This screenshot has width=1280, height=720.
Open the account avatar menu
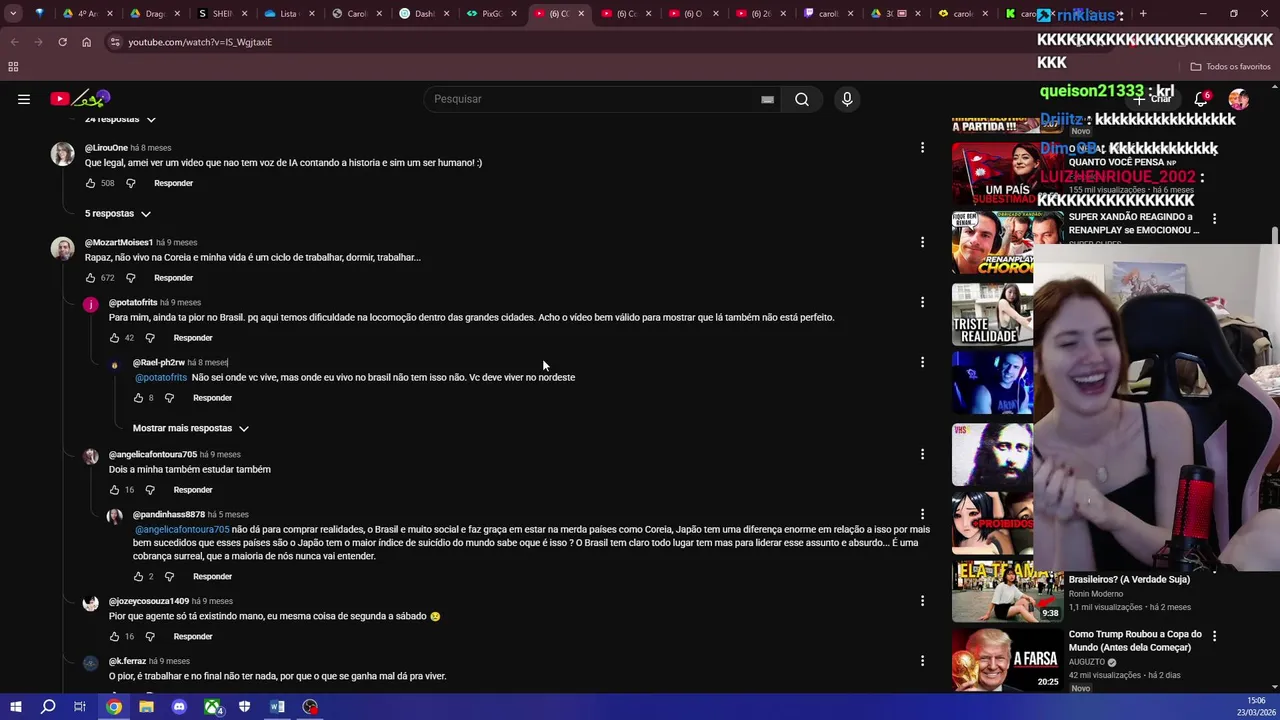click(x=1239, y=99)
